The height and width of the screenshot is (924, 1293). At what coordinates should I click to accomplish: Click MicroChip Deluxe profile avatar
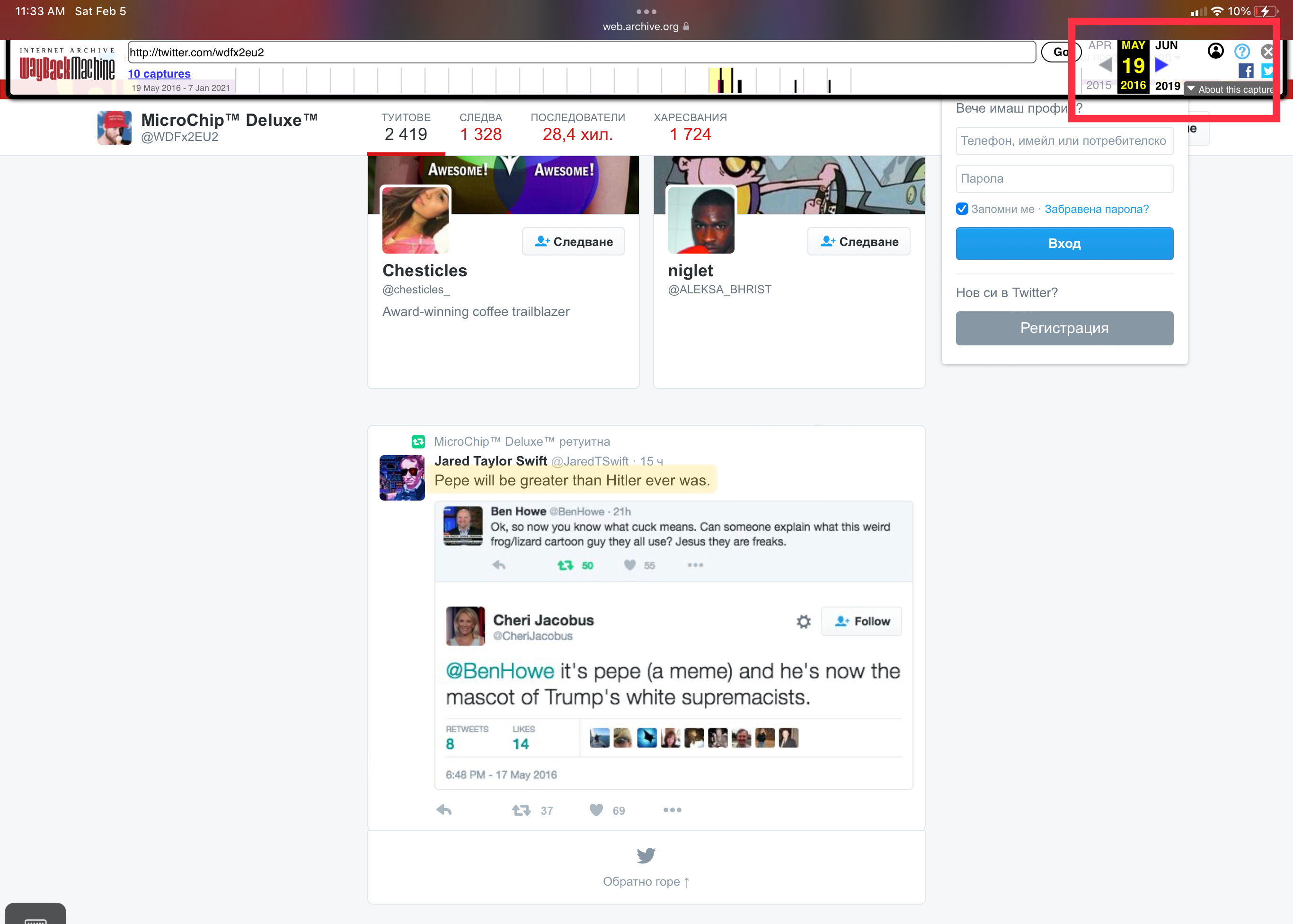[x=114, y=127]
